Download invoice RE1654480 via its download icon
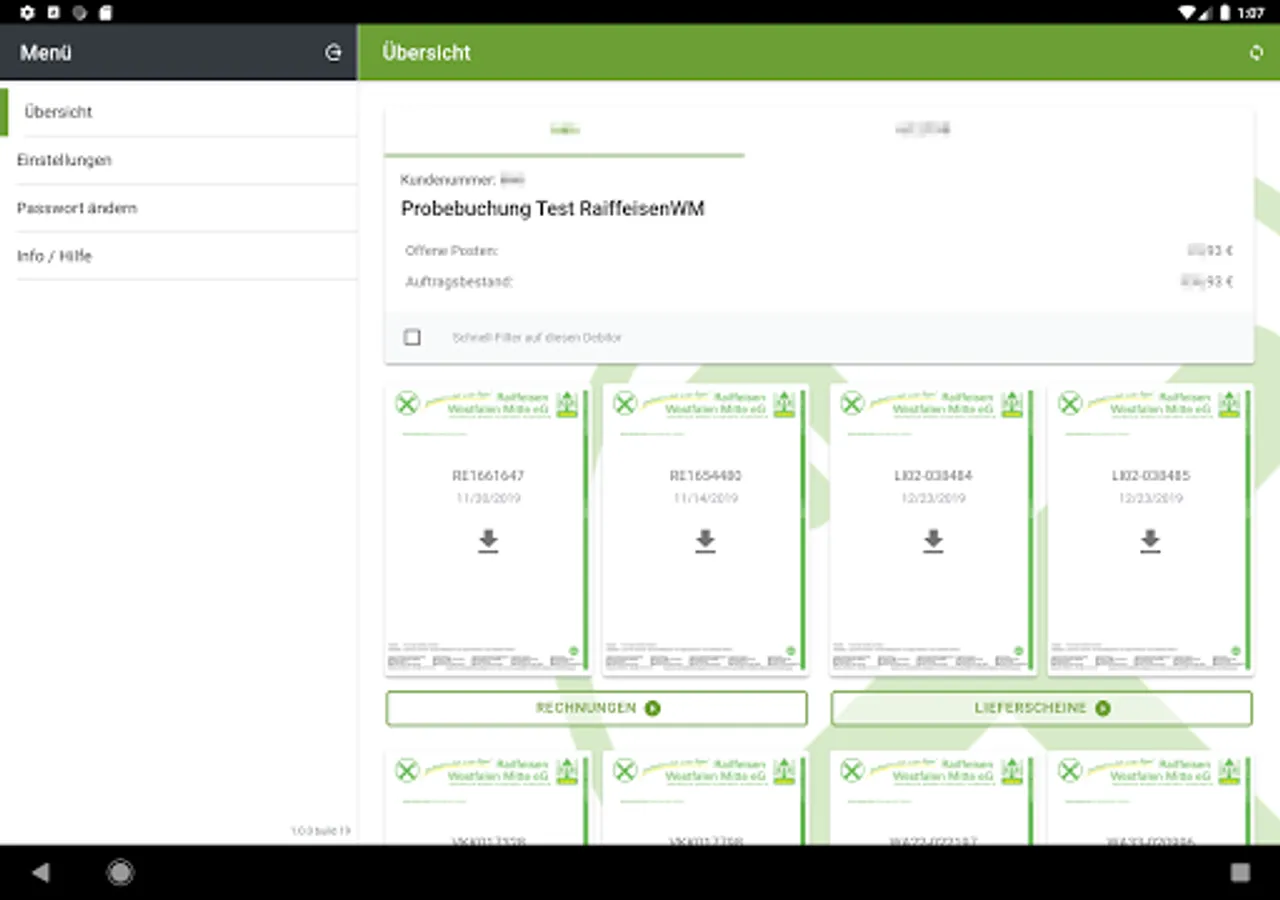 coord(706,541)
